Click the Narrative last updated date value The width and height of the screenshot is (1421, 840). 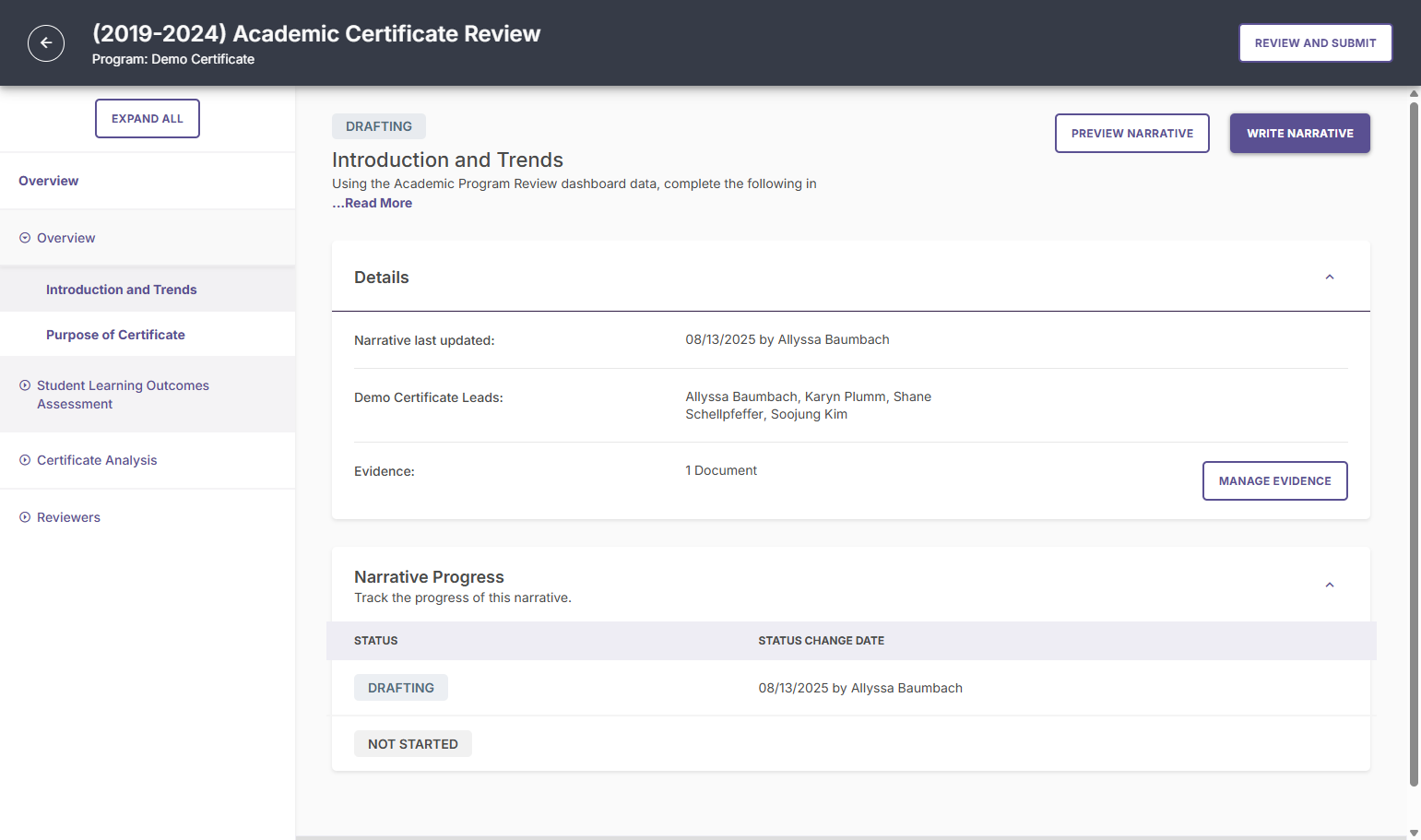click(787, 339)
